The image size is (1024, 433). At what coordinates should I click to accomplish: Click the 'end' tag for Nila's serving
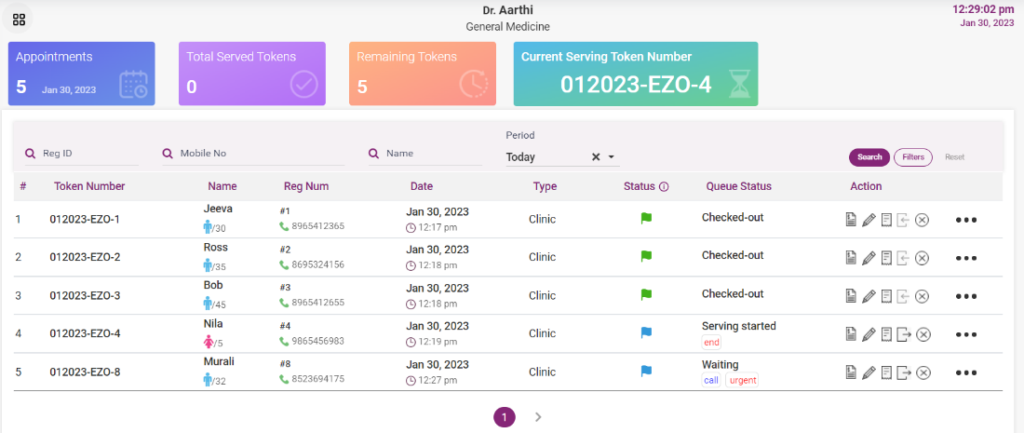click(711, 342)
